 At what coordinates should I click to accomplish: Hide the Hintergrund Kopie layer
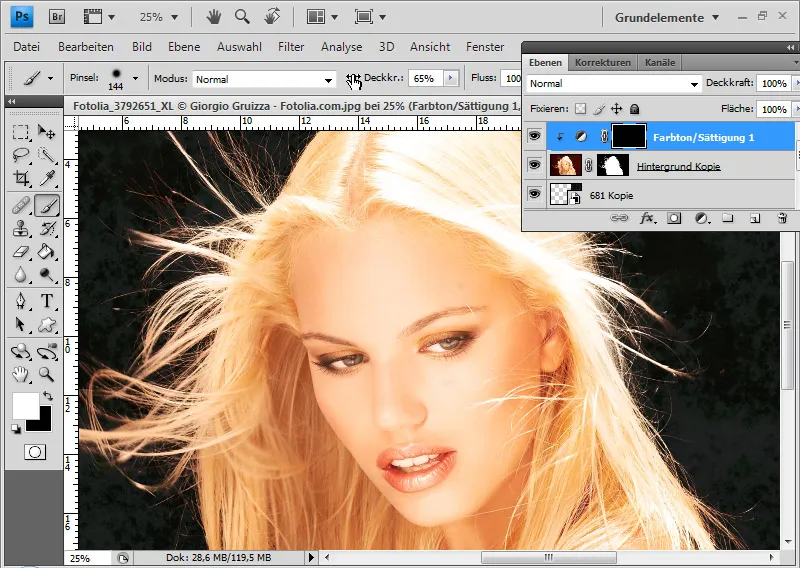point(534,165)
